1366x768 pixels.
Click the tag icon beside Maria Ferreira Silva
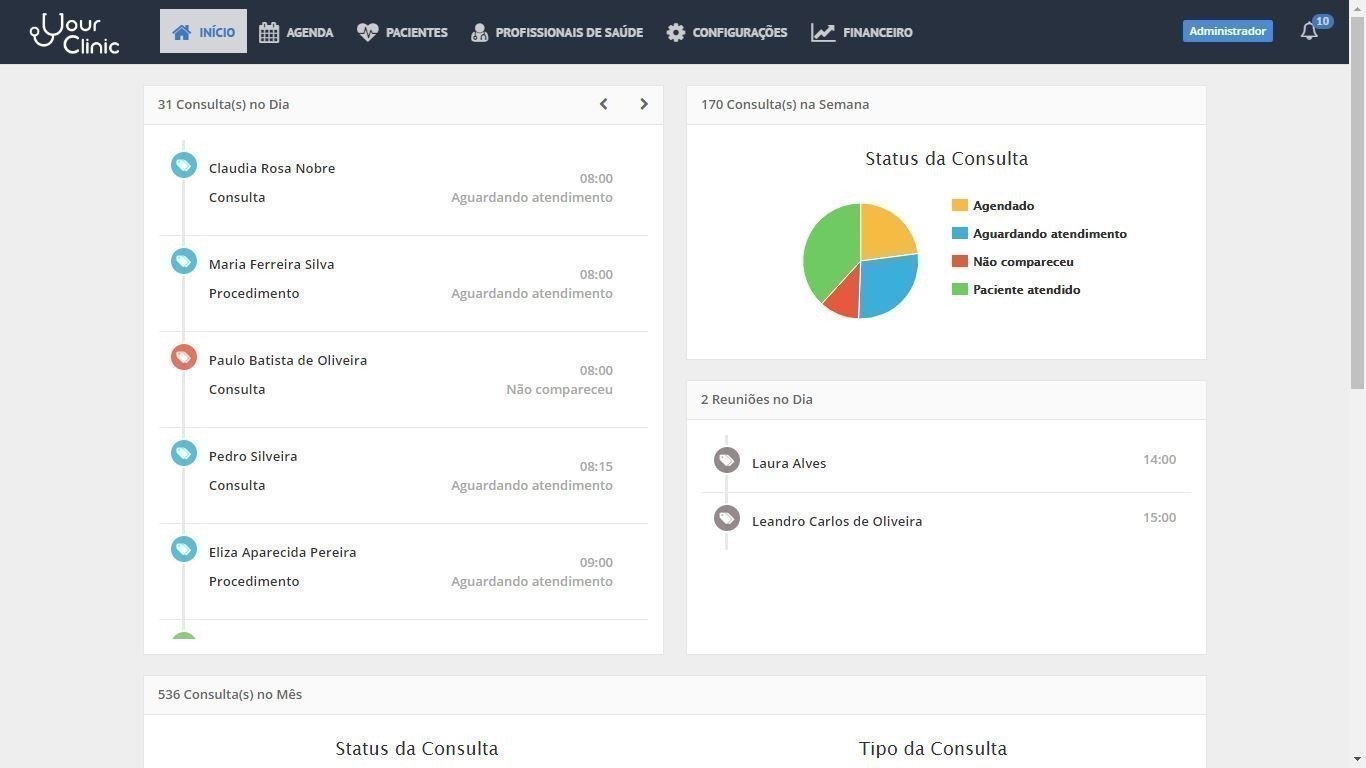183,261
